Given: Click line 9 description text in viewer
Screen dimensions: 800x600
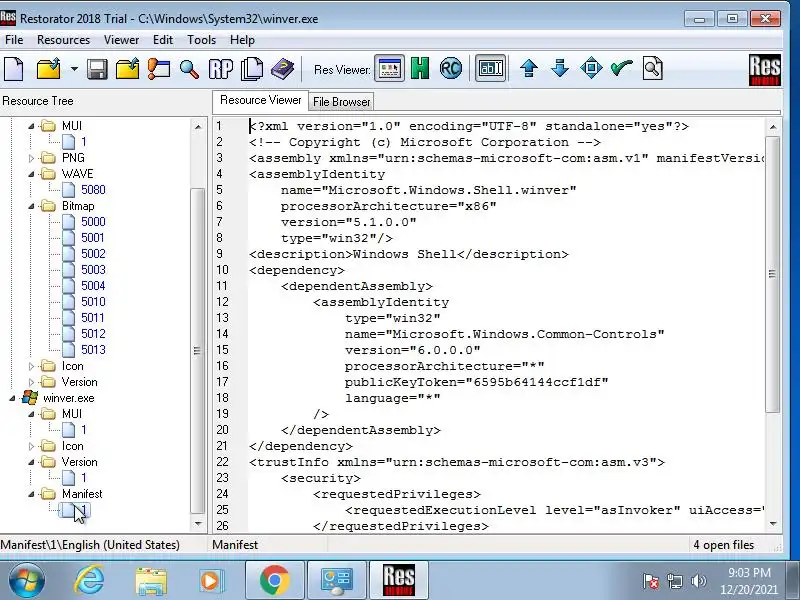Looking at the screenshot, I should [x=409, y=254].
